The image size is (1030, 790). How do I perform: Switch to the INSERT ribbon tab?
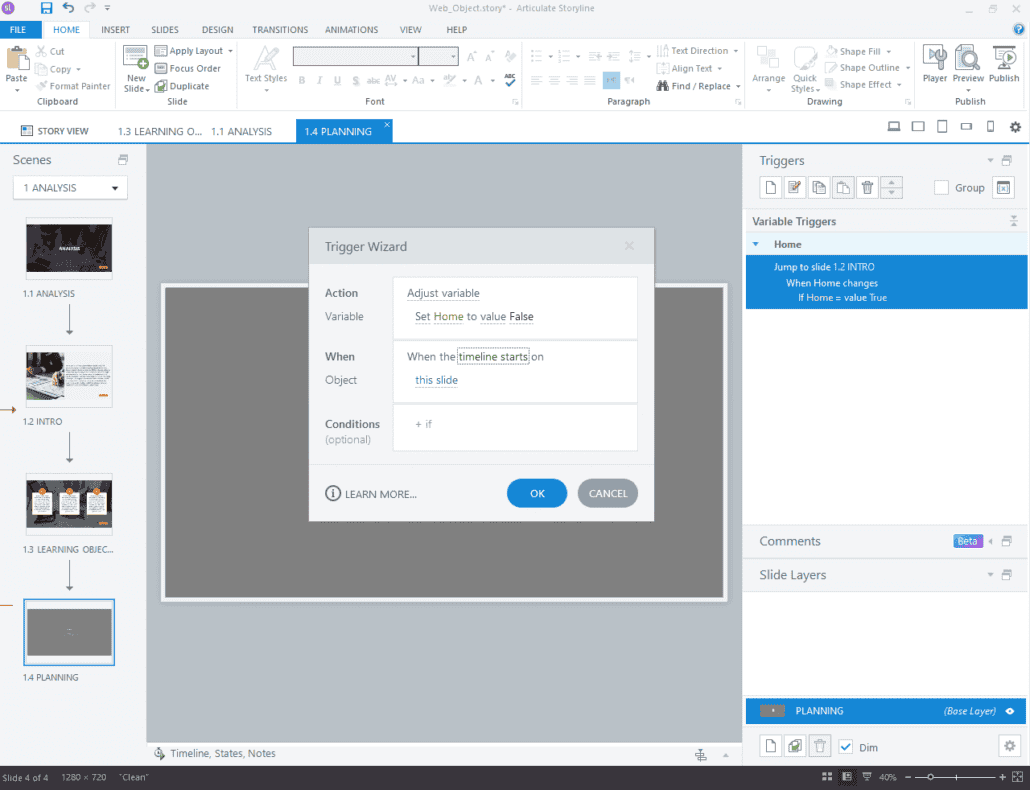click(x=115, y=29)
